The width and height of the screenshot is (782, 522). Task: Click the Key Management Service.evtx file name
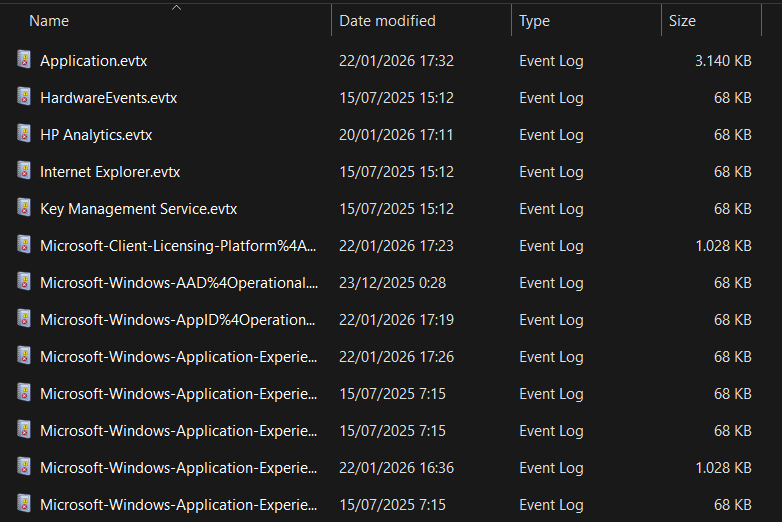(x=138, y=209)
